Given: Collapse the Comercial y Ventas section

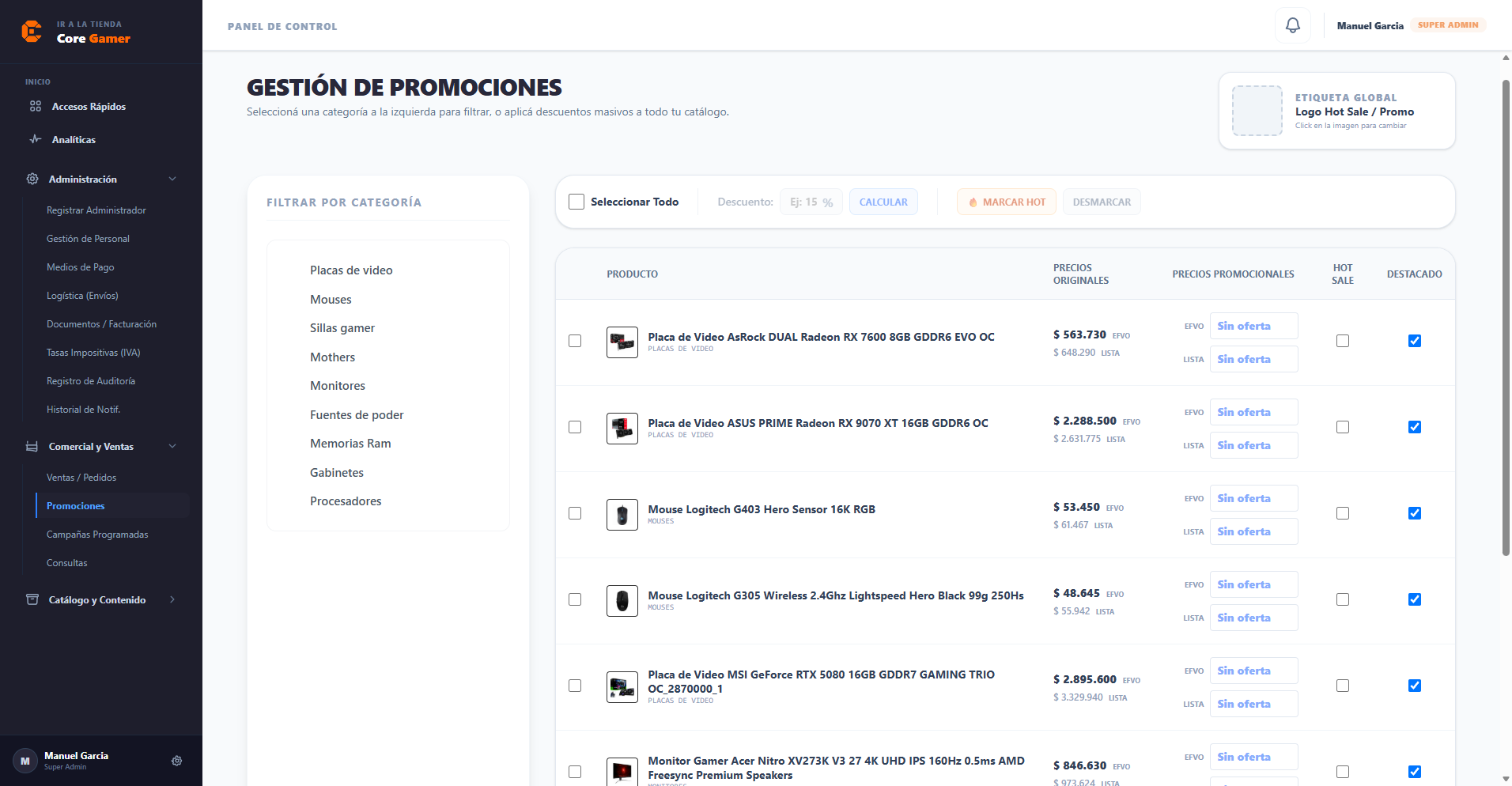Looking at the screenshot, I should pos(172,446).
